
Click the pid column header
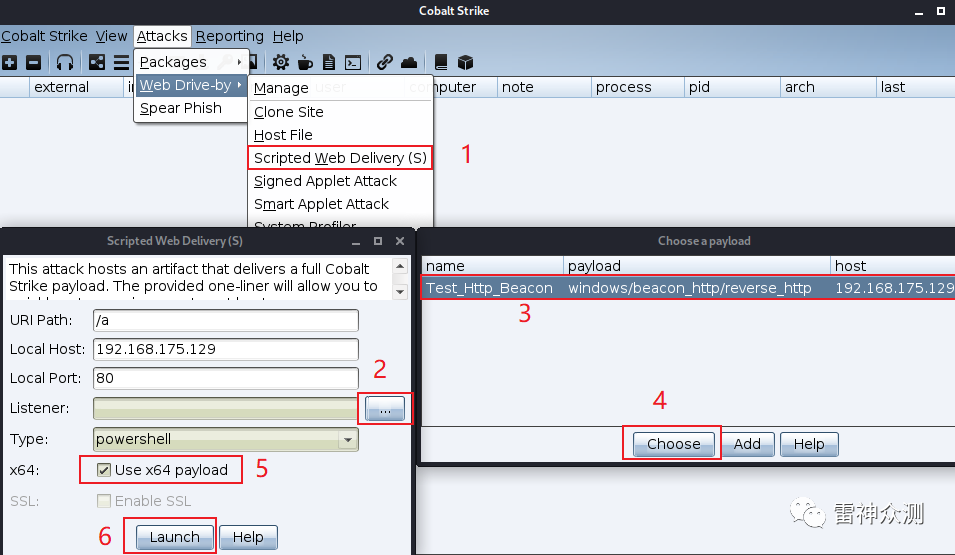pos(733,87)
